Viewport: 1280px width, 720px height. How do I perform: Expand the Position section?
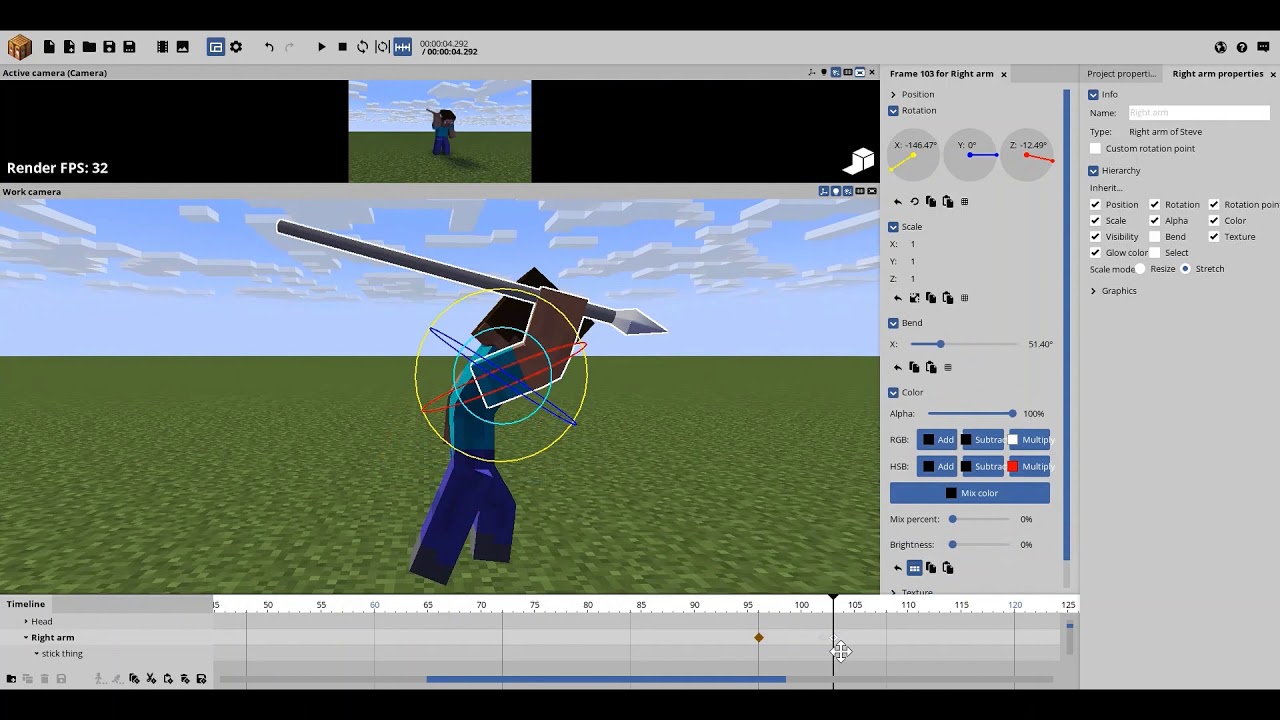click(894, 95)
